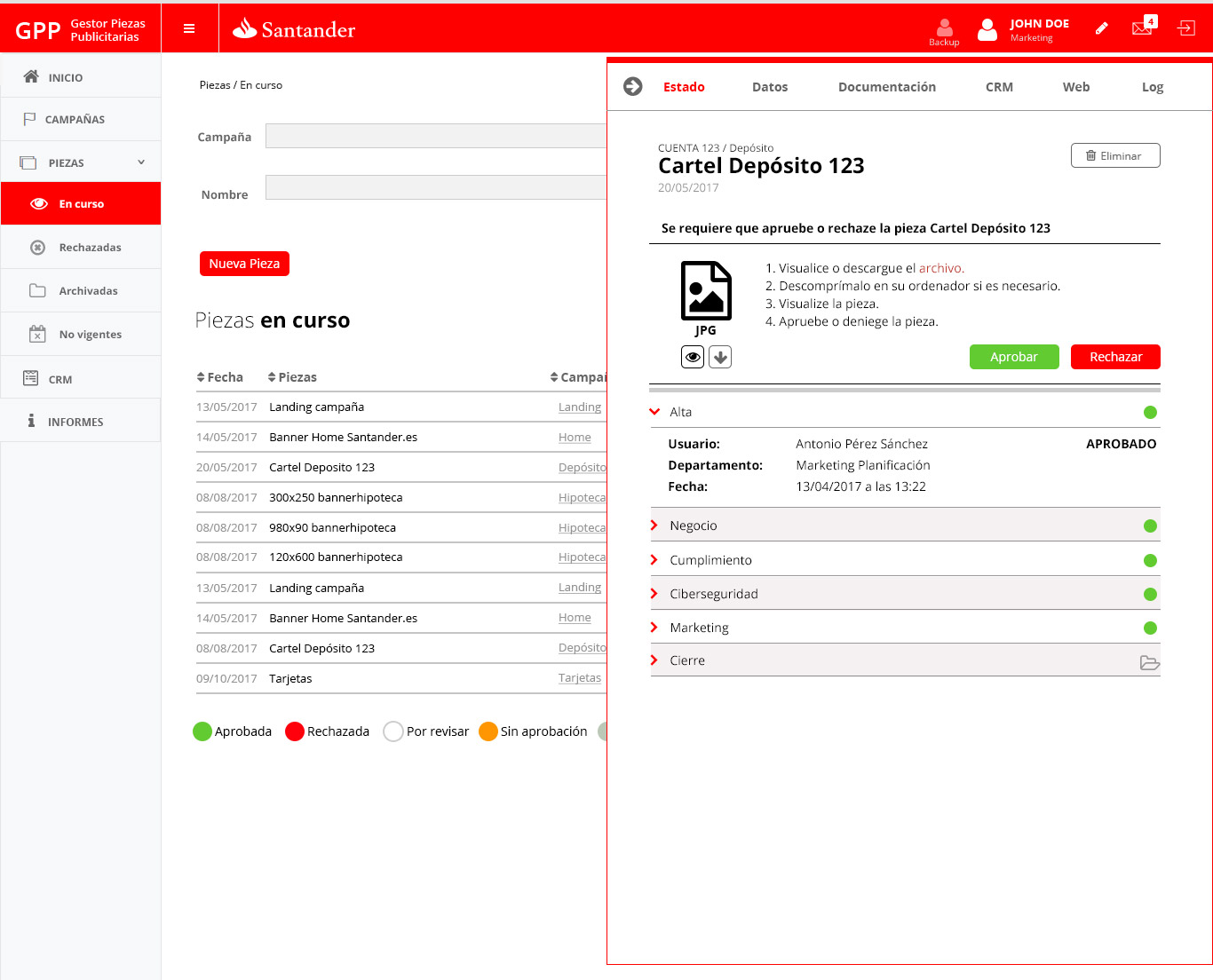Open No vigentes in the sidebar
The width and height of the screenshot is (1213, 980).
81,334
